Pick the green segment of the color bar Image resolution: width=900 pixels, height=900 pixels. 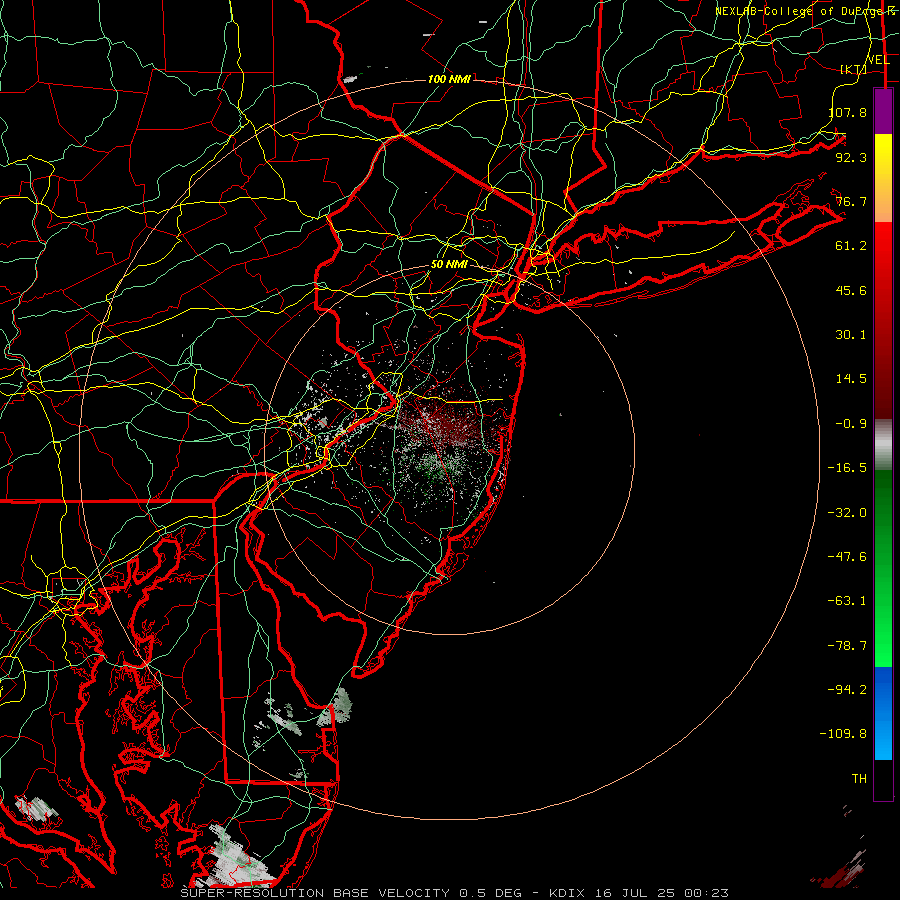pos(883,569)
